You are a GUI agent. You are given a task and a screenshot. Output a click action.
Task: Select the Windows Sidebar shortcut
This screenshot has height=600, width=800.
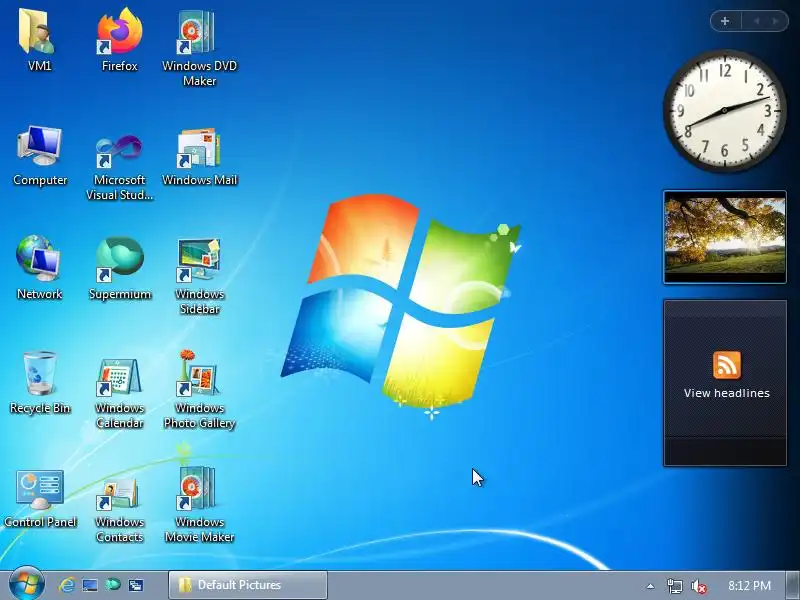(x=199, y=277)
